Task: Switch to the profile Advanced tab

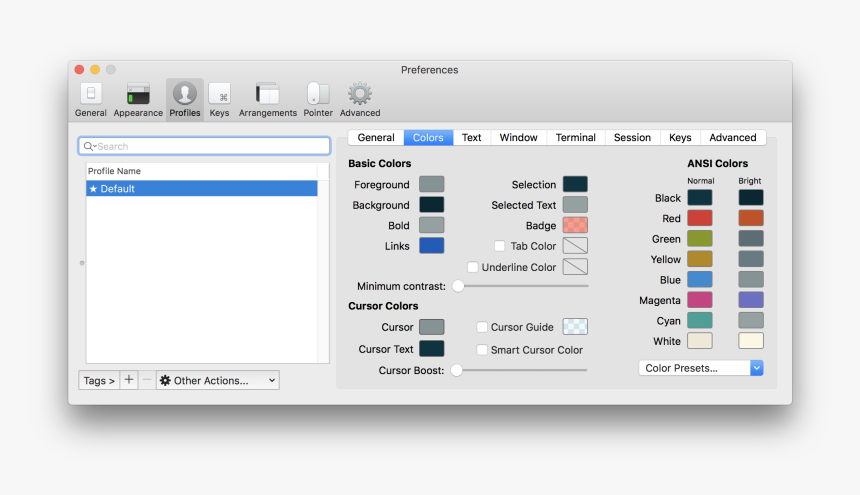Action: tap(733, 138)
